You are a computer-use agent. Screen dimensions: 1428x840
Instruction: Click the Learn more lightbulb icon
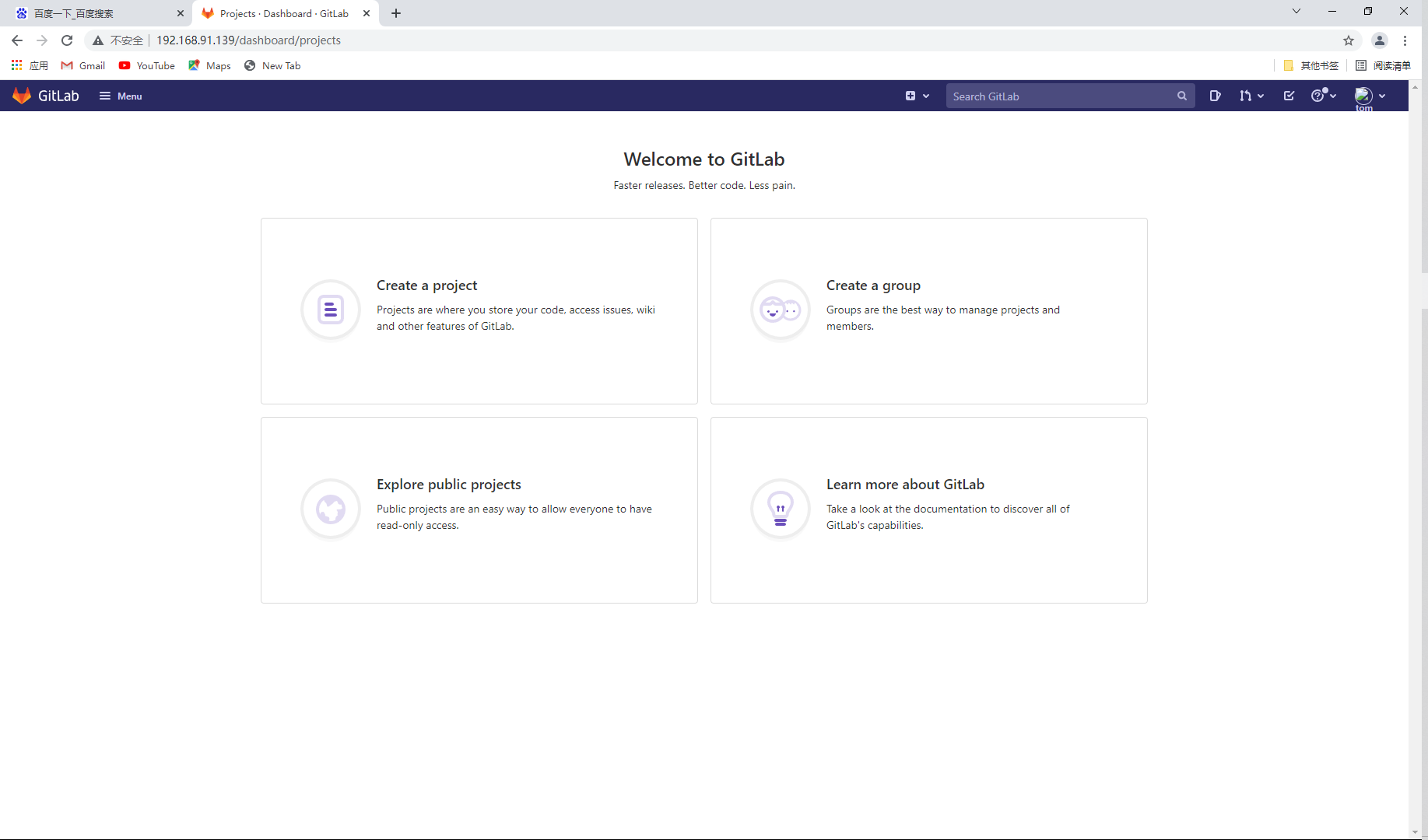[x=781, y=509]
